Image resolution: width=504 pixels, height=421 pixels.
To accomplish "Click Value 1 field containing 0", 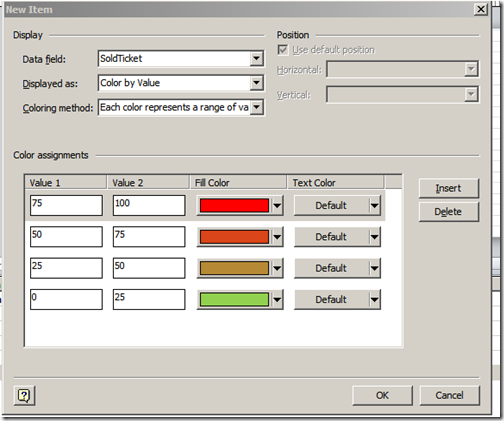I will click(66, 300).
